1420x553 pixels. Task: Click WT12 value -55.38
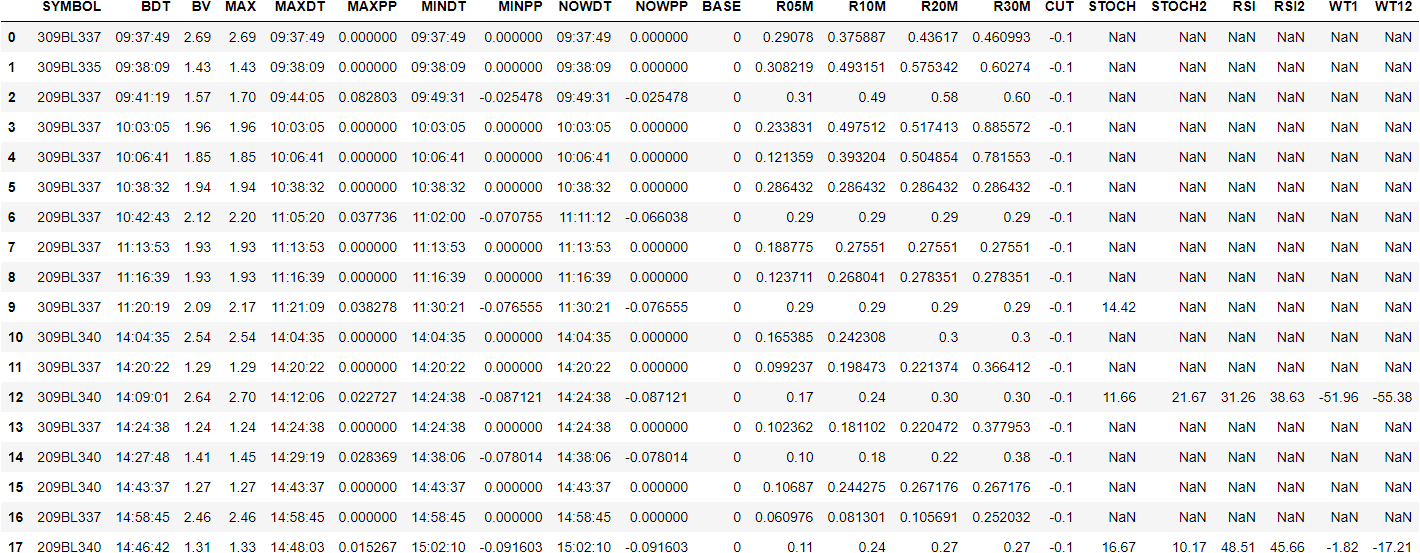[x=1393, y=397]
